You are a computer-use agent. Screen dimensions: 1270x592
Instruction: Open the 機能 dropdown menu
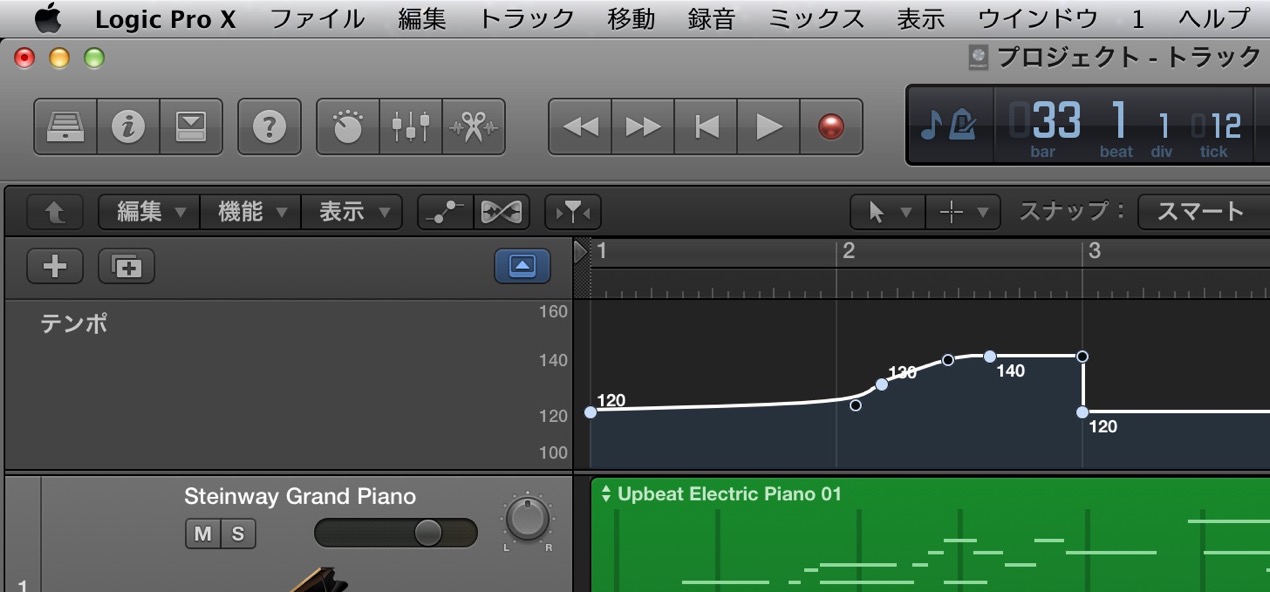pos(251,212)
